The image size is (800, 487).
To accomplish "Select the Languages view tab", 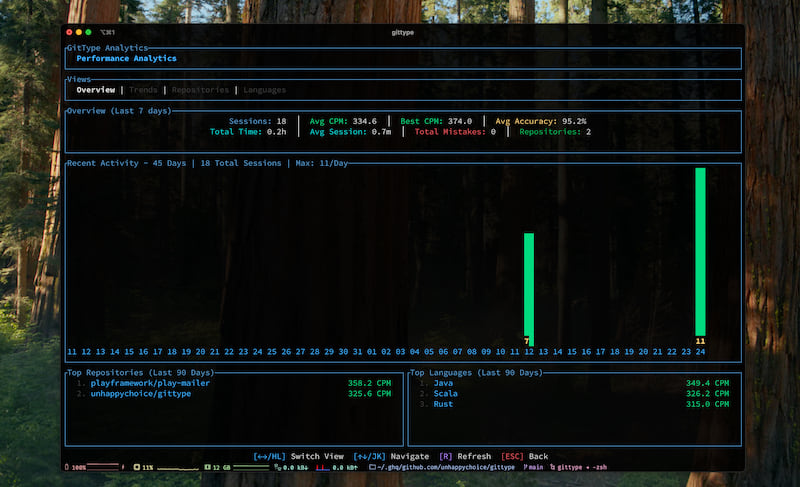I will (x=264, y=90).
